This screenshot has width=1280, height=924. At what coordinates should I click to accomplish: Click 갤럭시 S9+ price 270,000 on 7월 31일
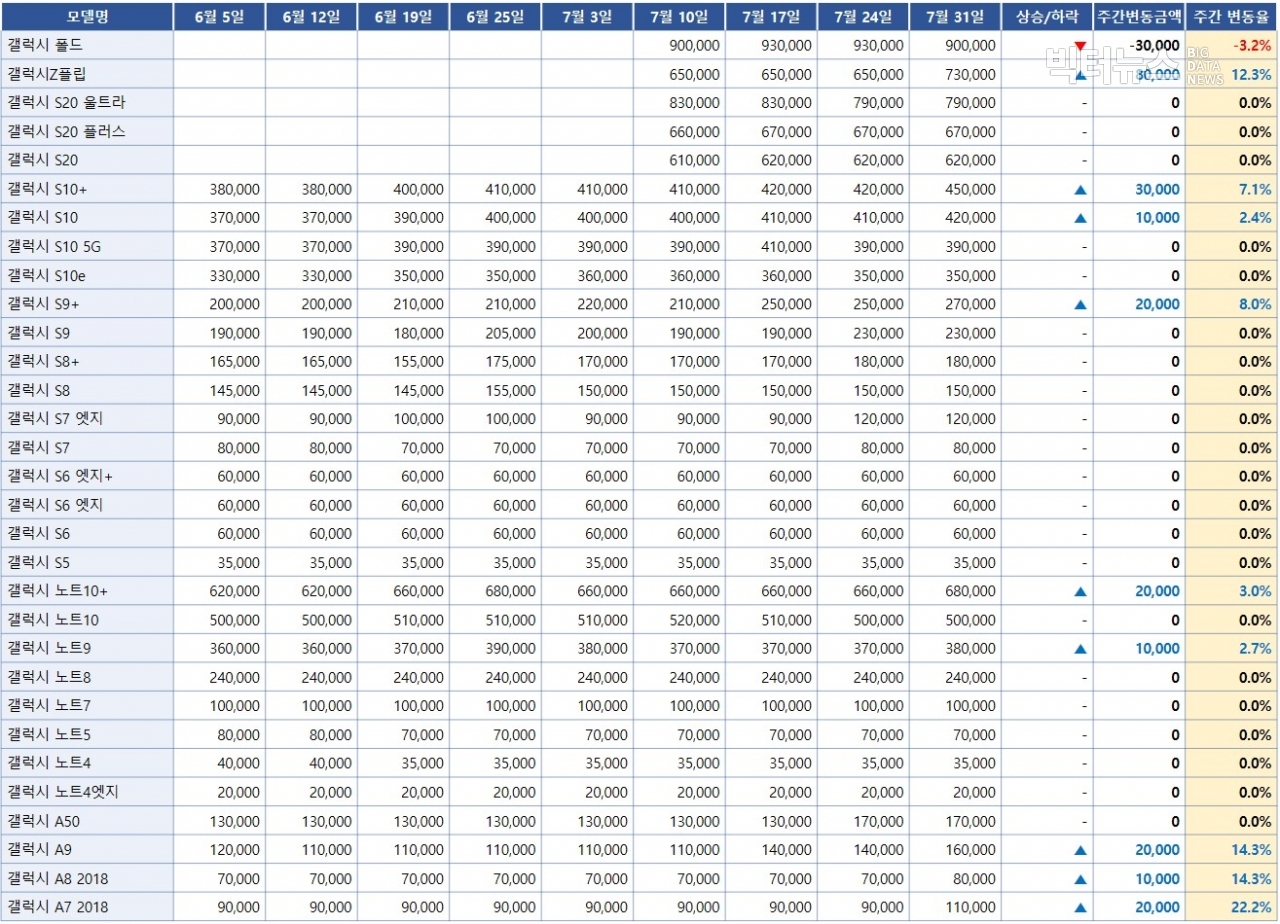coord(970,304)
